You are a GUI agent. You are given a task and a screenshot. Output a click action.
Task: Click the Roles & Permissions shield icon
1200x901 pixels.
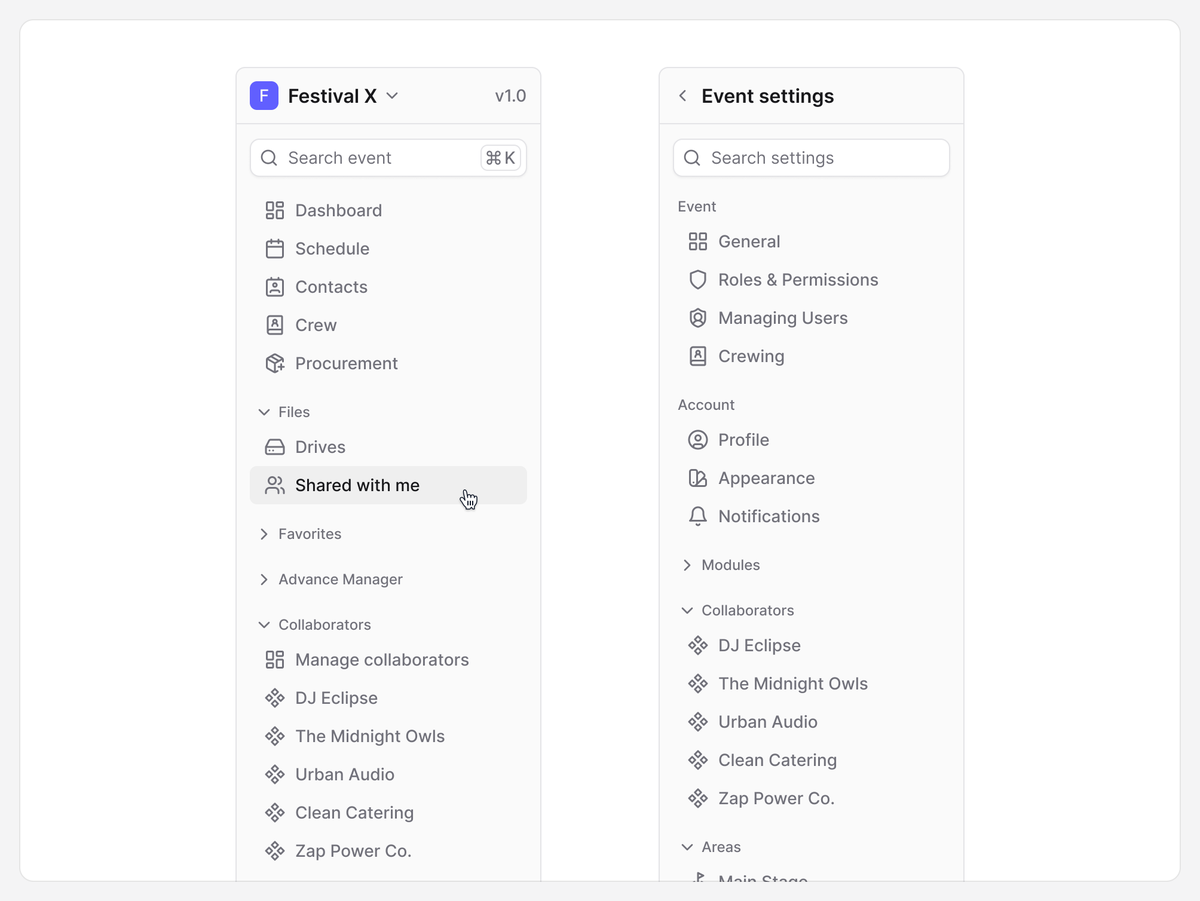(698, 280)
